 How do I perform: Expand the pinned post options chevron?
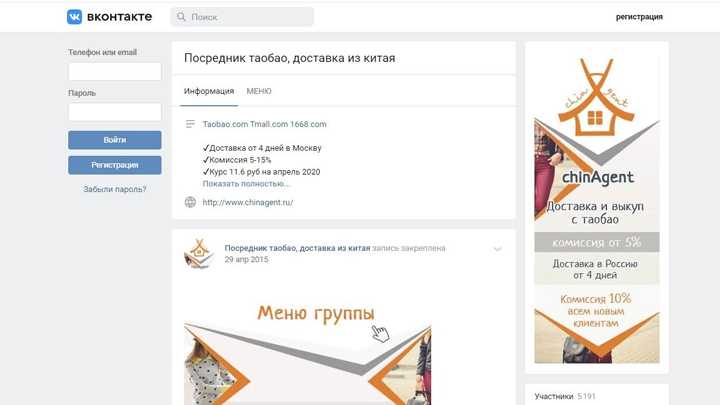(x=497, y=249)
